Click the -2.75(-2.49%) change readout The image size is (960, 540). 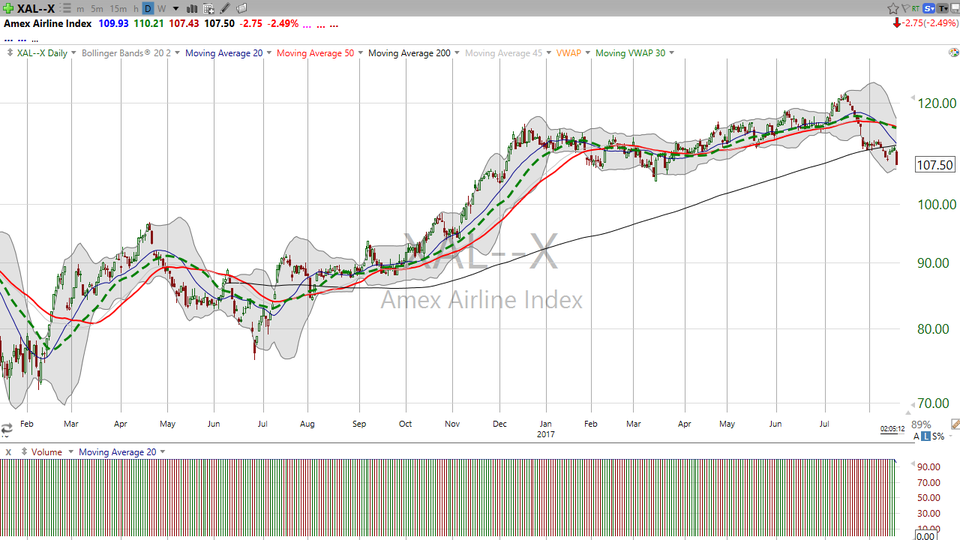point(931,23)
